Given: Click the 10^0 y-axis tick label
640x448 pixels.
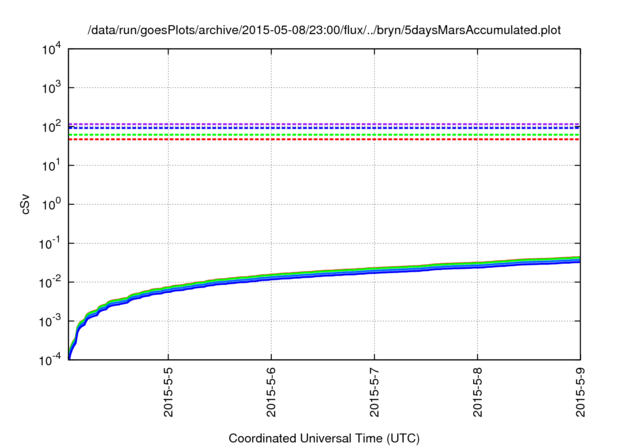Looking at the screenshot, I should coord(51,205).
